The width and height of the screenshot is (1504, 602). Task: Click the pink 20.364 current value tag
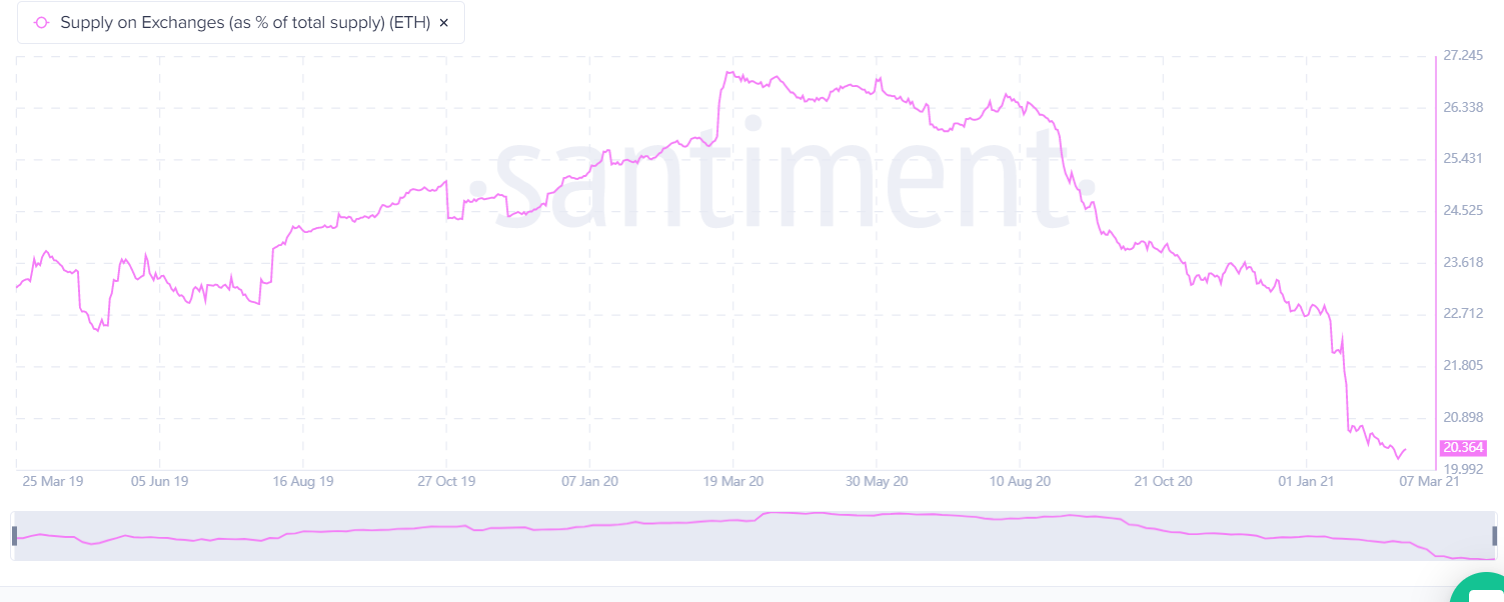[1464, 447]
